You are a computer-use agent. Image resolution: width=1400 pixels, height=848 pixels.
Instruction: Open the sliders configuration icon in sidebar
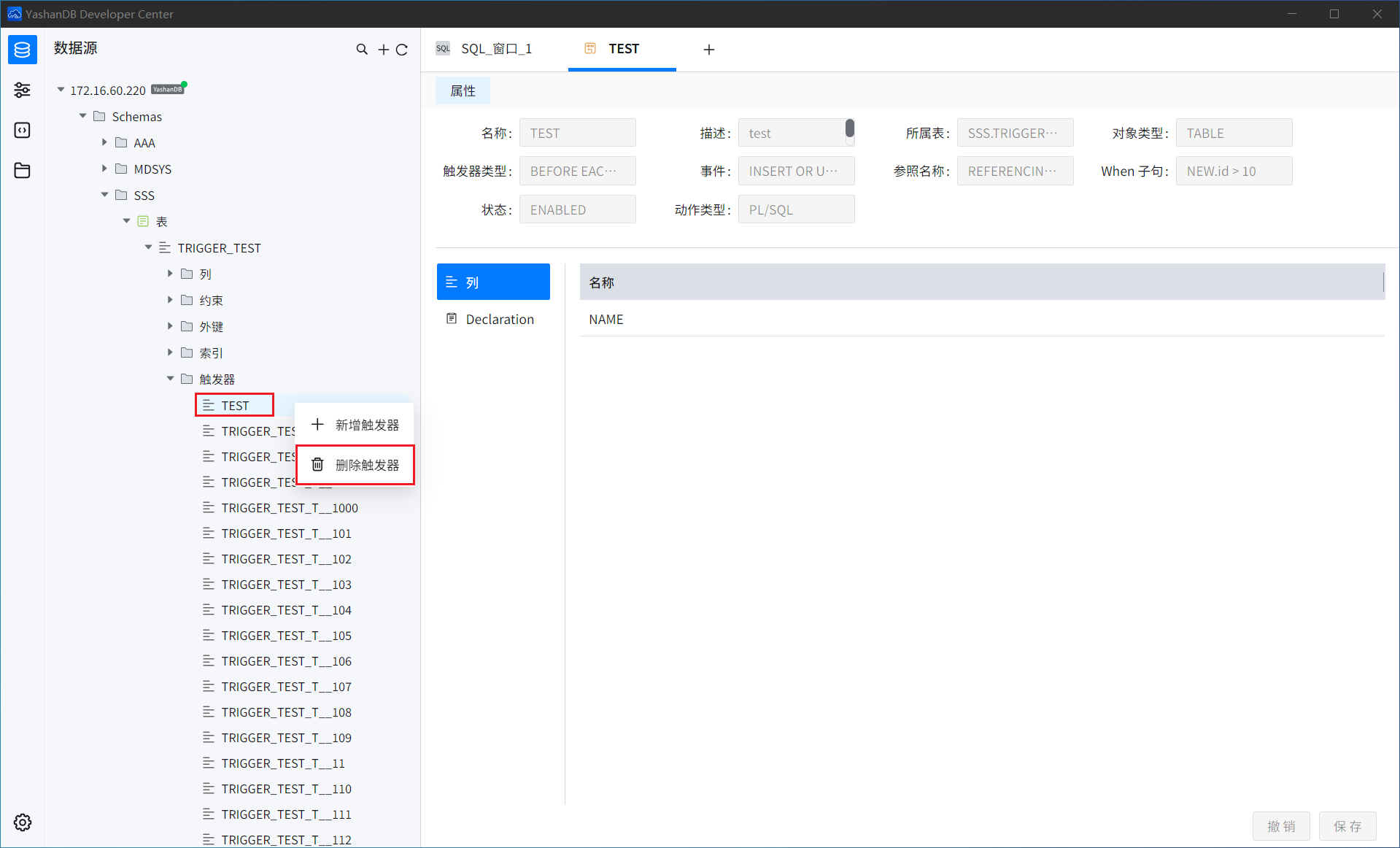click(x=22, y=90)
